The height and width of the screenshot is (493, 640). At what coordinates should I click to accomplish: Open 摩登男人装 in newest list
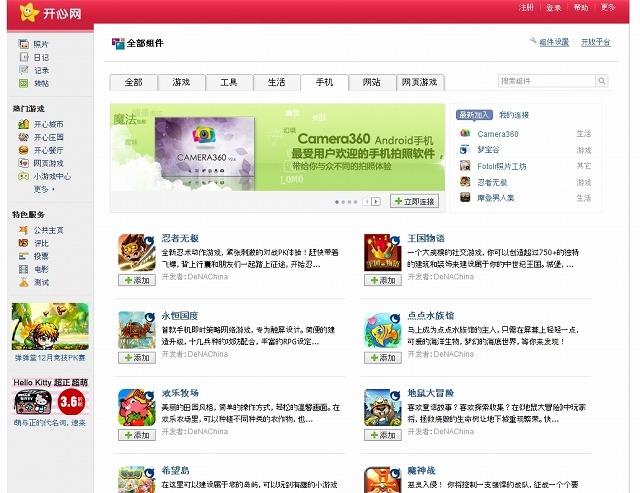496,198
